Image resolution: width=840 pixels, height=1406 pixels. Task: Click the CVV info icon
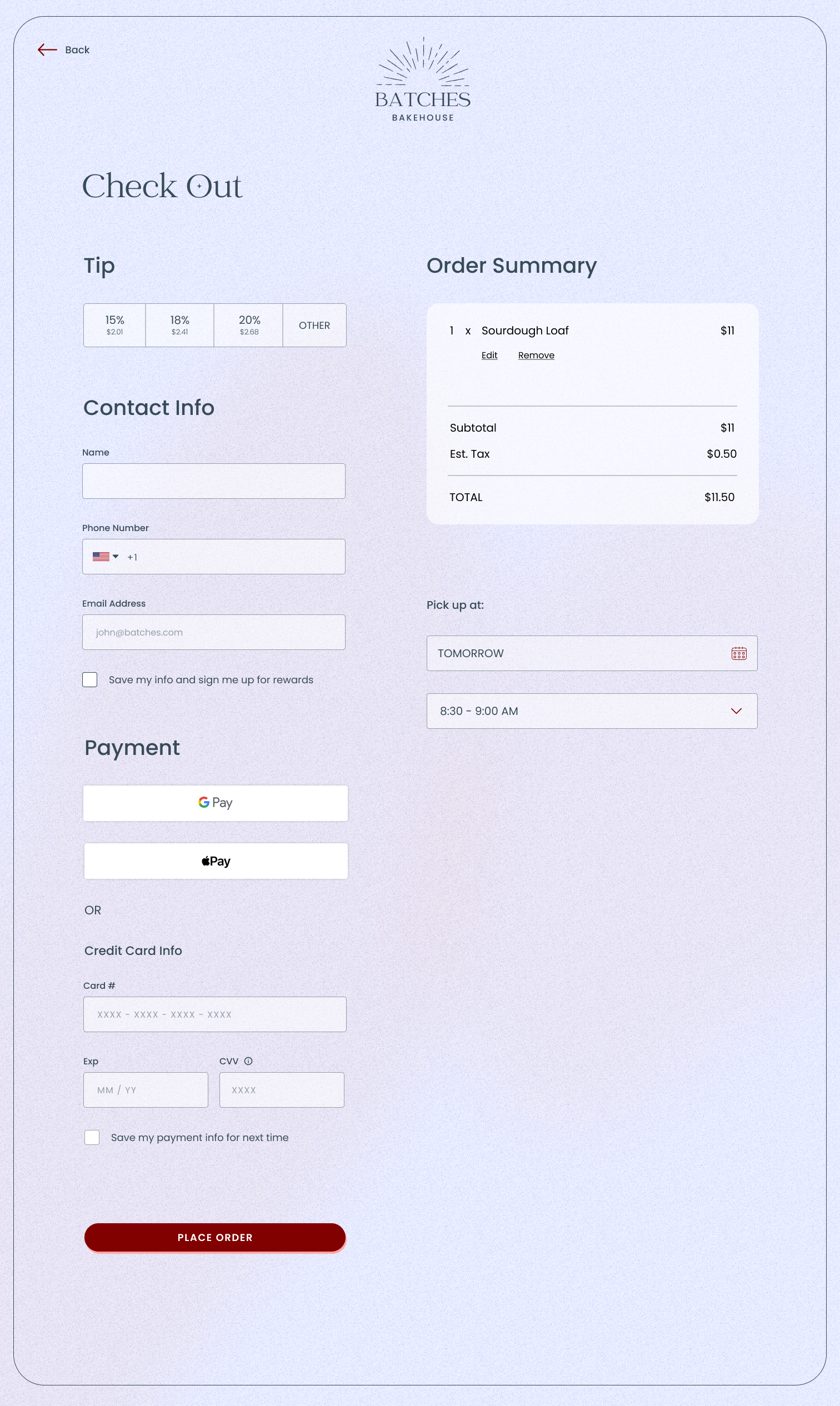coord(248,1060)
